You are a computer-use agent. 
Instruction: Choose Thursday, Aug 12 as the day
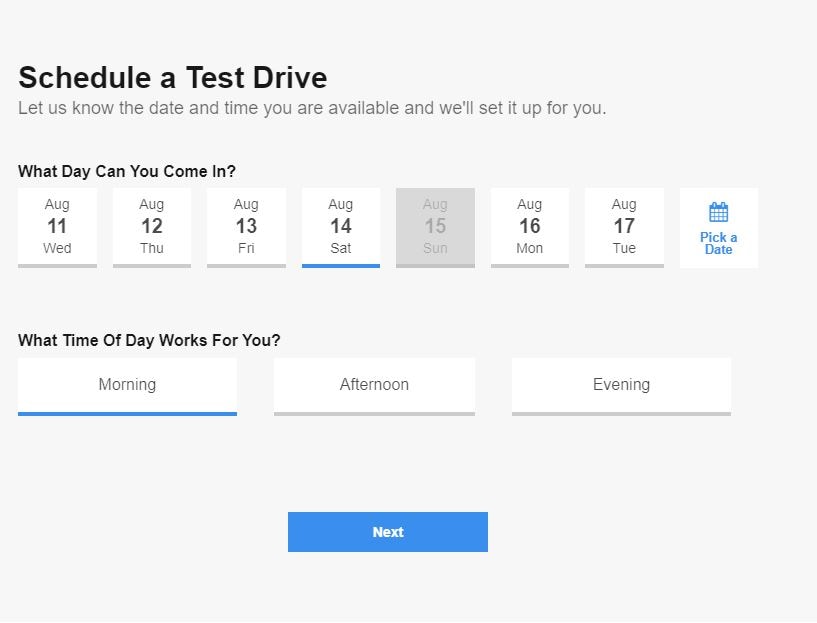151,227
